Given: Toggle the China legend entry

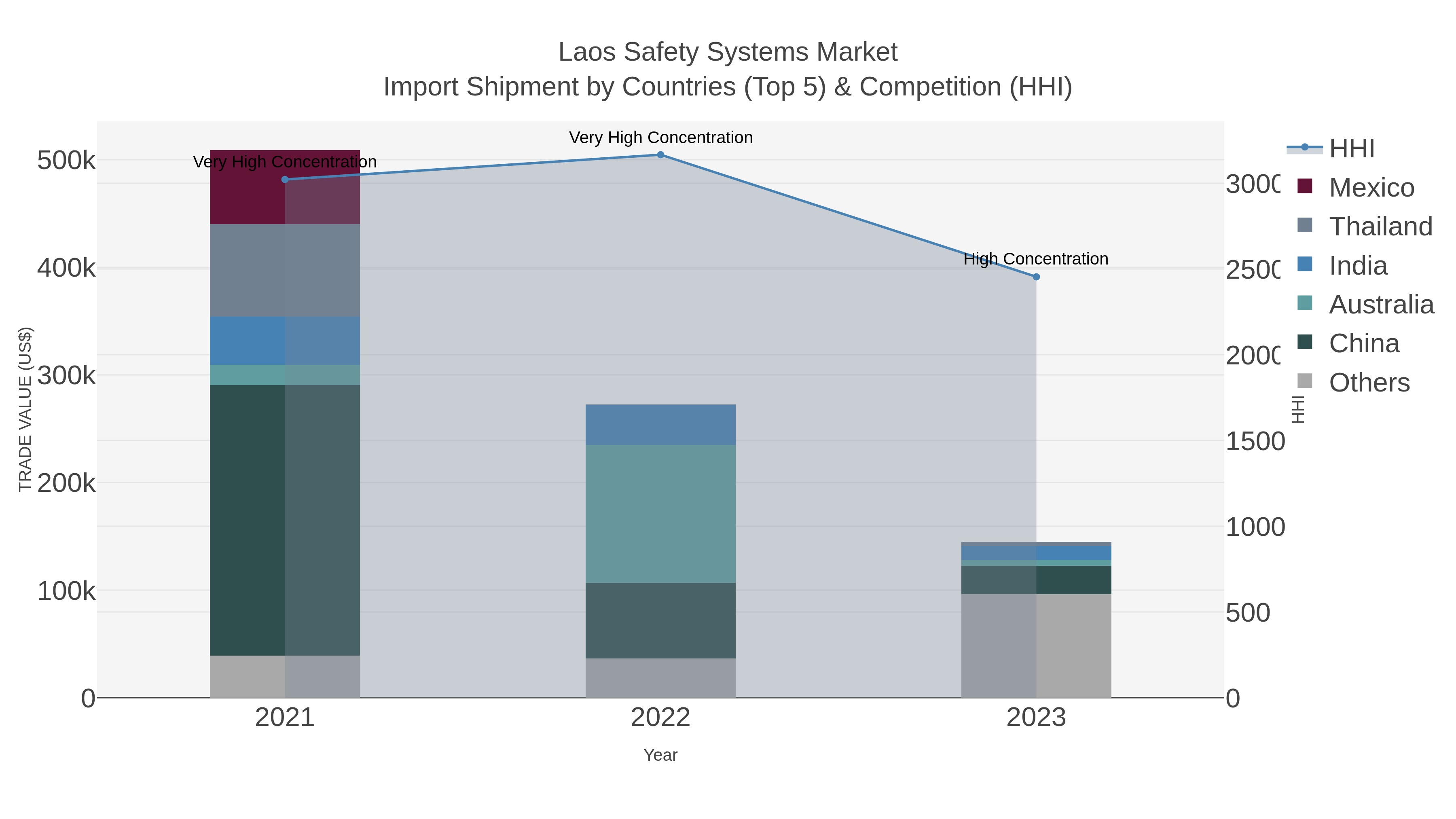Looking at the screenshot, I should tap(1348, 344).
